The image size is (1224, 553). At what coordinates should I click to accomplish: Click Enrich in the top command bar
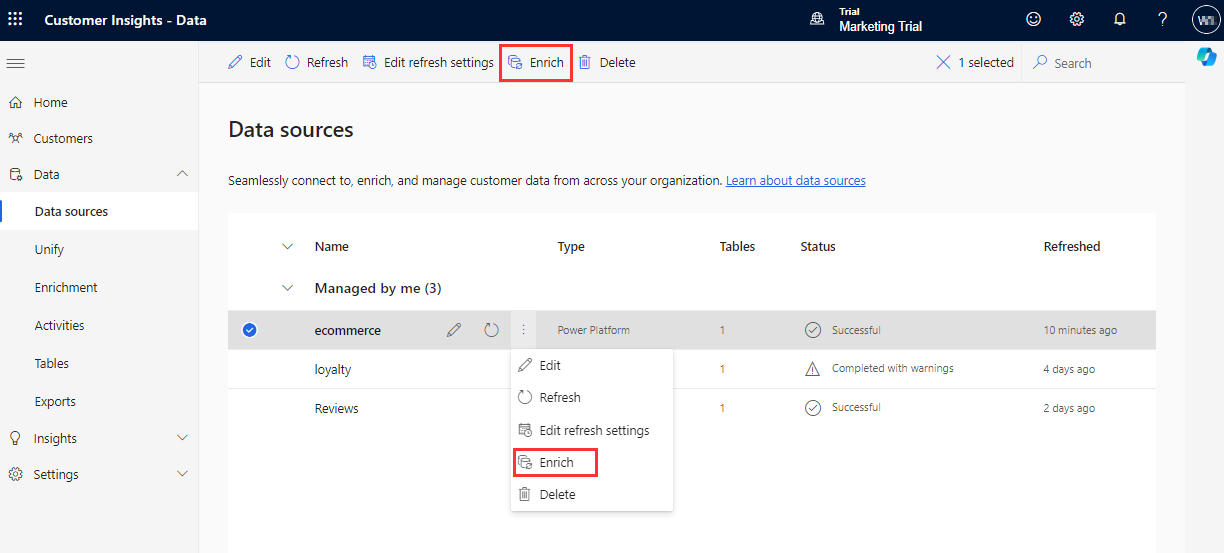point(536,62)
